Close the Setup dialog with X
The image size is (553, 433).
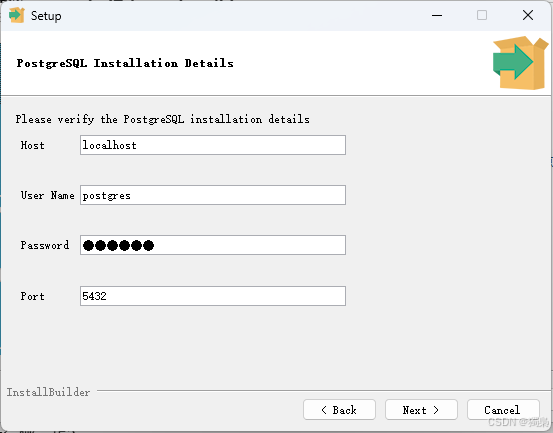tap(528, 15)
